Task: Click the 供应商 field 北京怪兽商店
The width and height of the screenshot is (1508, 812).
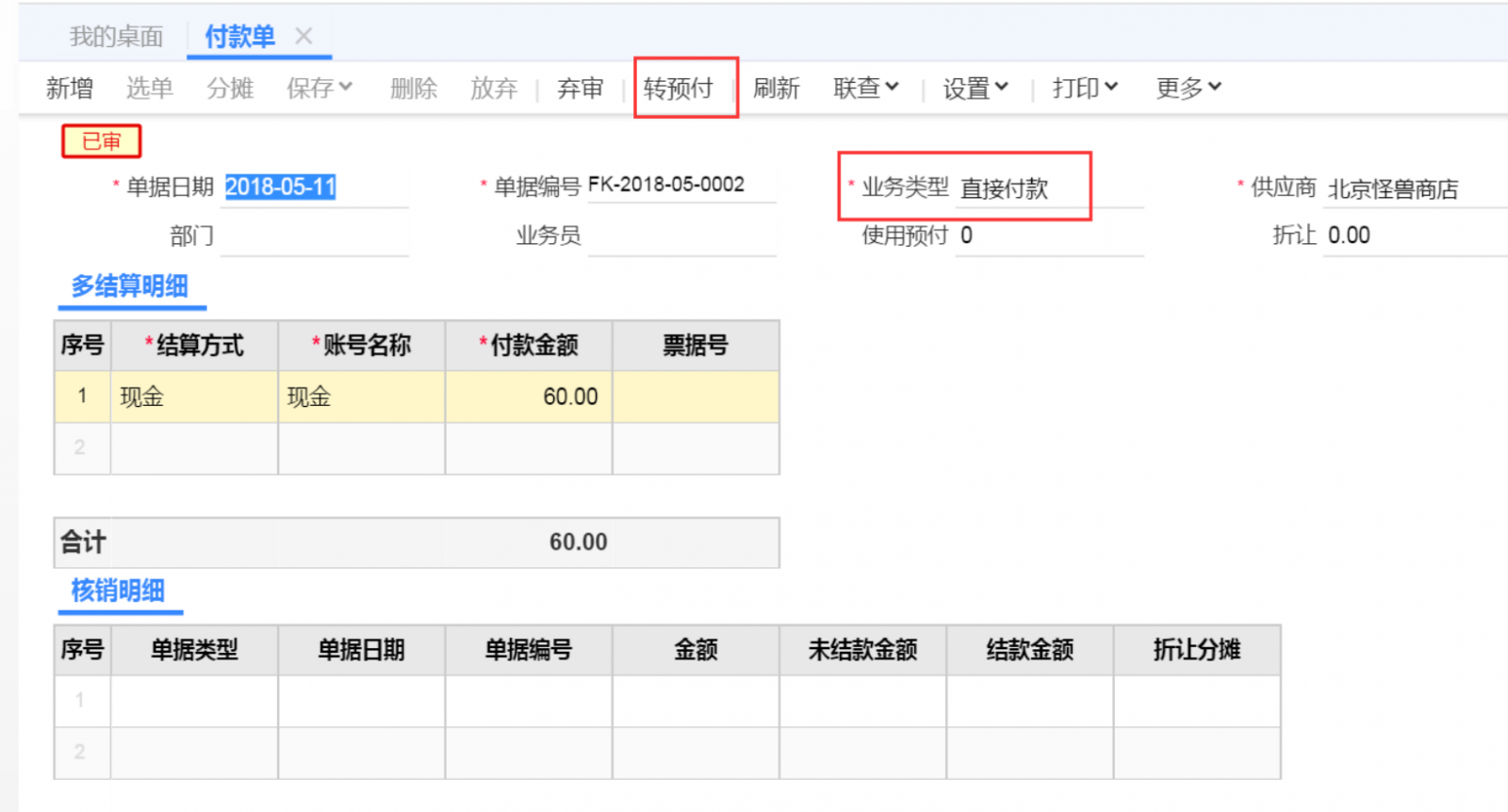Action: tap(1416, 189)
